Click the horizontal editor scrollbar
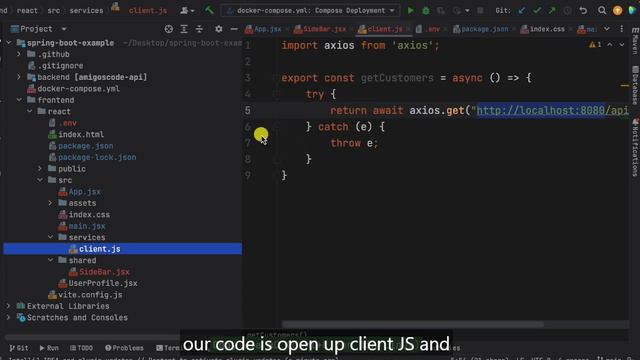Viewport: 640px width, 360px height. click(412, 324)
